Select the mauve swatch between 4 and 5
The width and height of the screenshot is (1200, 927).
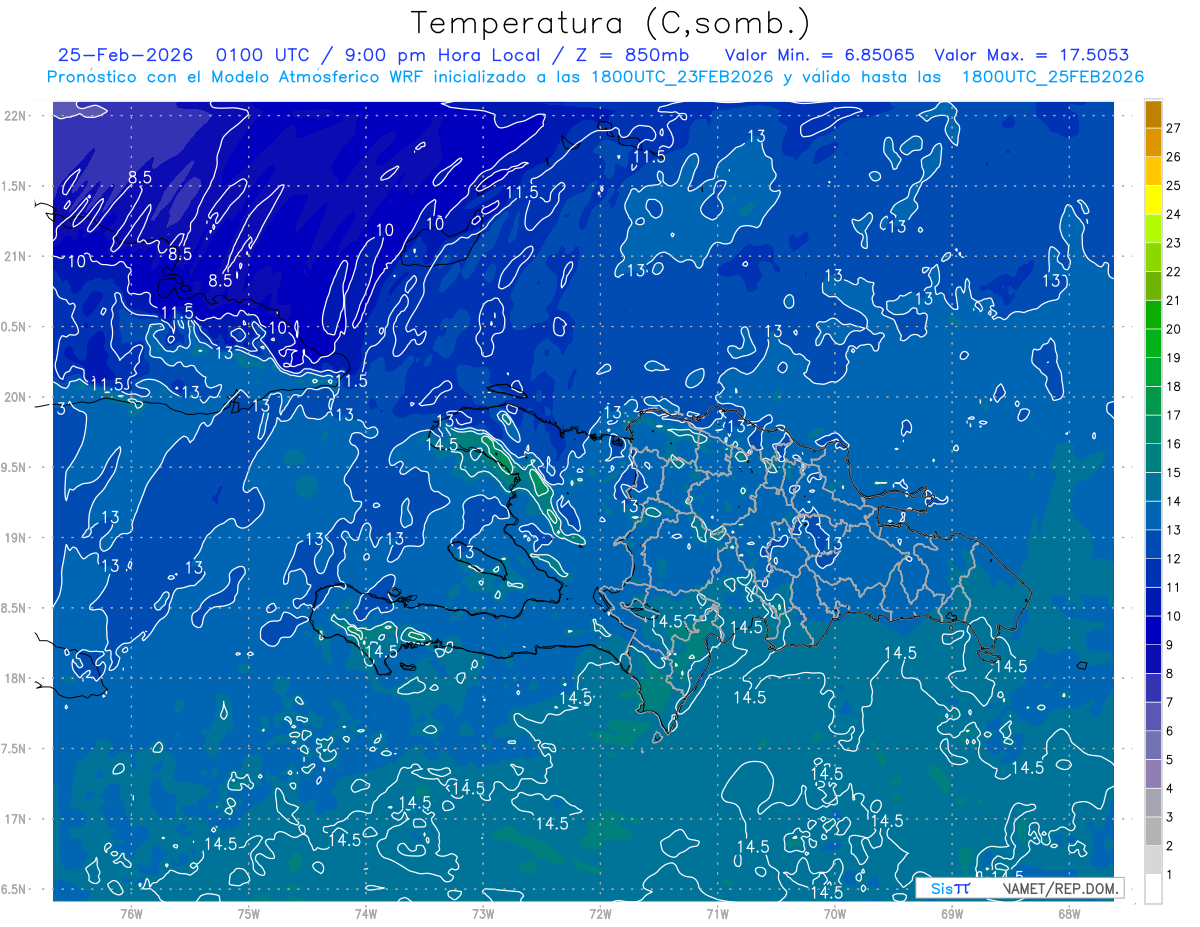tap(1153, 773)
